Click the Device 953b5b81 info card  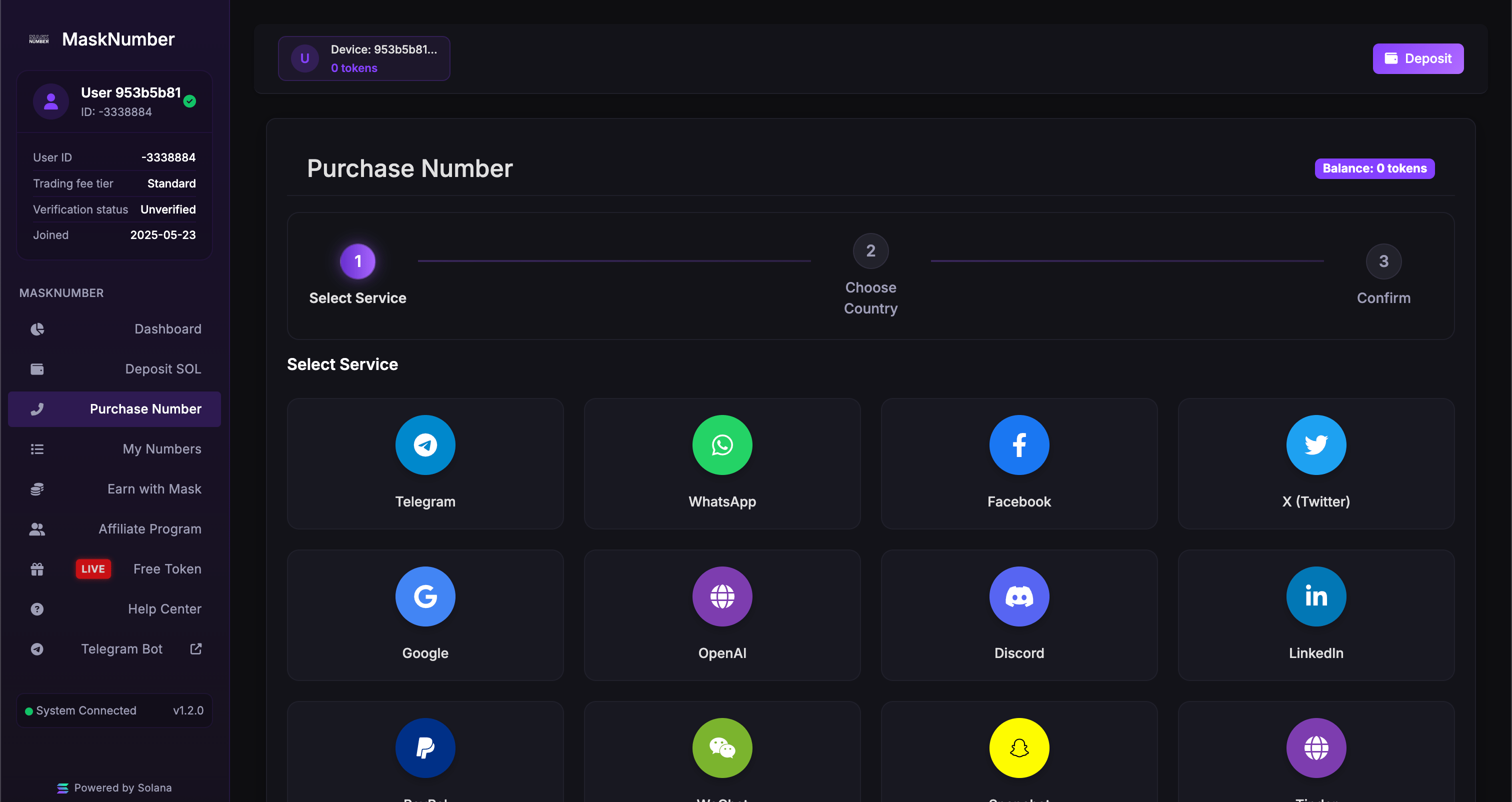pyautogui.click(x=364, y=58)
